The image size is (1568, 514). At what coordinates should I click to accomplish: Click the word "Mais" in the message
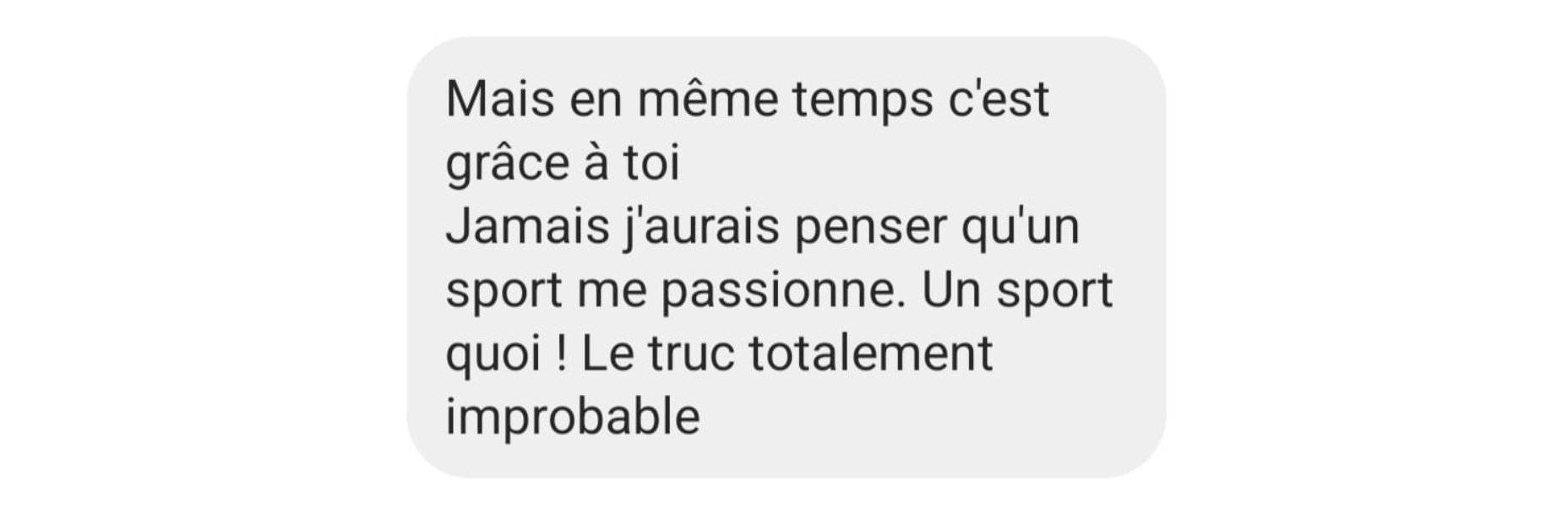pyautogui.click(x=500, y=99)
